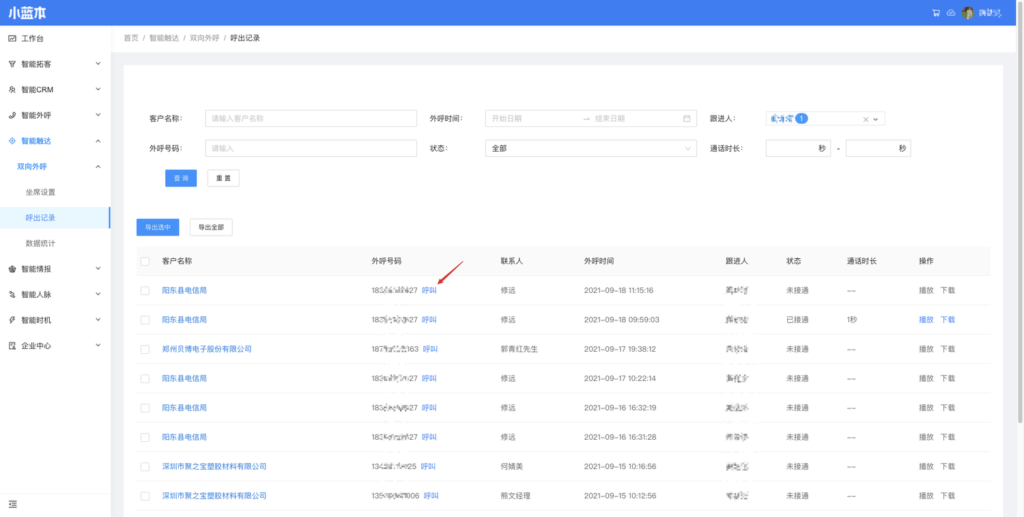Open the cloud icon in top bar

pyautogui.click(x=950, y=13)
